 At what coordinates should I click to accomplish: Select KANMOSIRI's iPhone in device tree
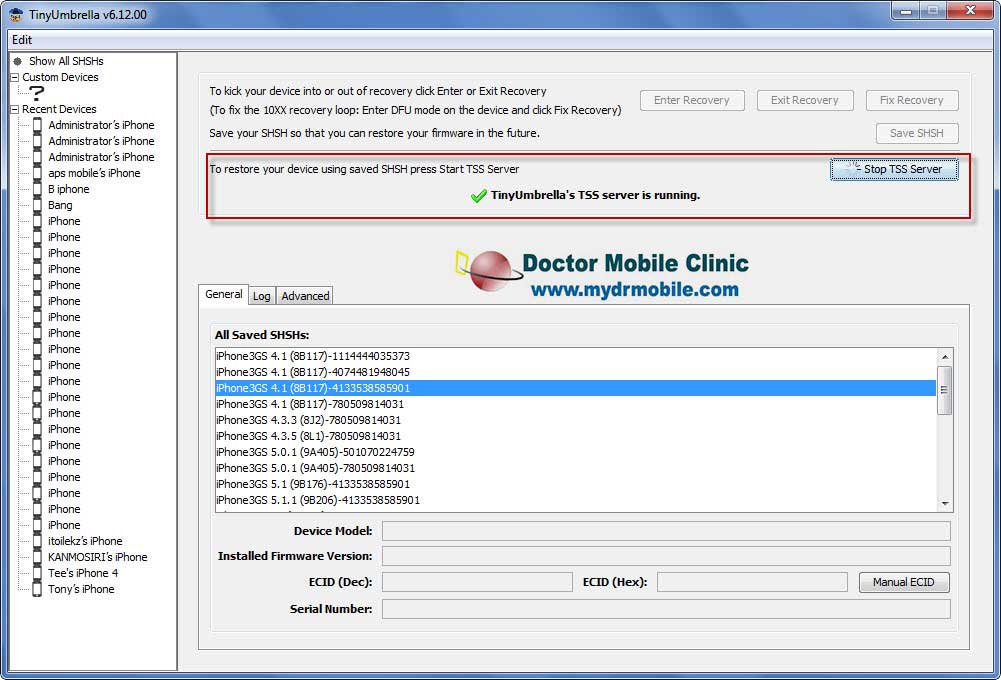[98, 557]
